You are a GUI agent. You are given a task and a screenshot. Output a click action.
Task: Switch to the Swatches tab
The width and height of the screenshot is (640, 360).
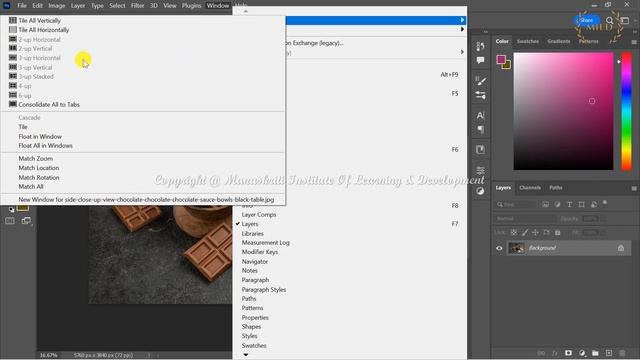point(527,41)
